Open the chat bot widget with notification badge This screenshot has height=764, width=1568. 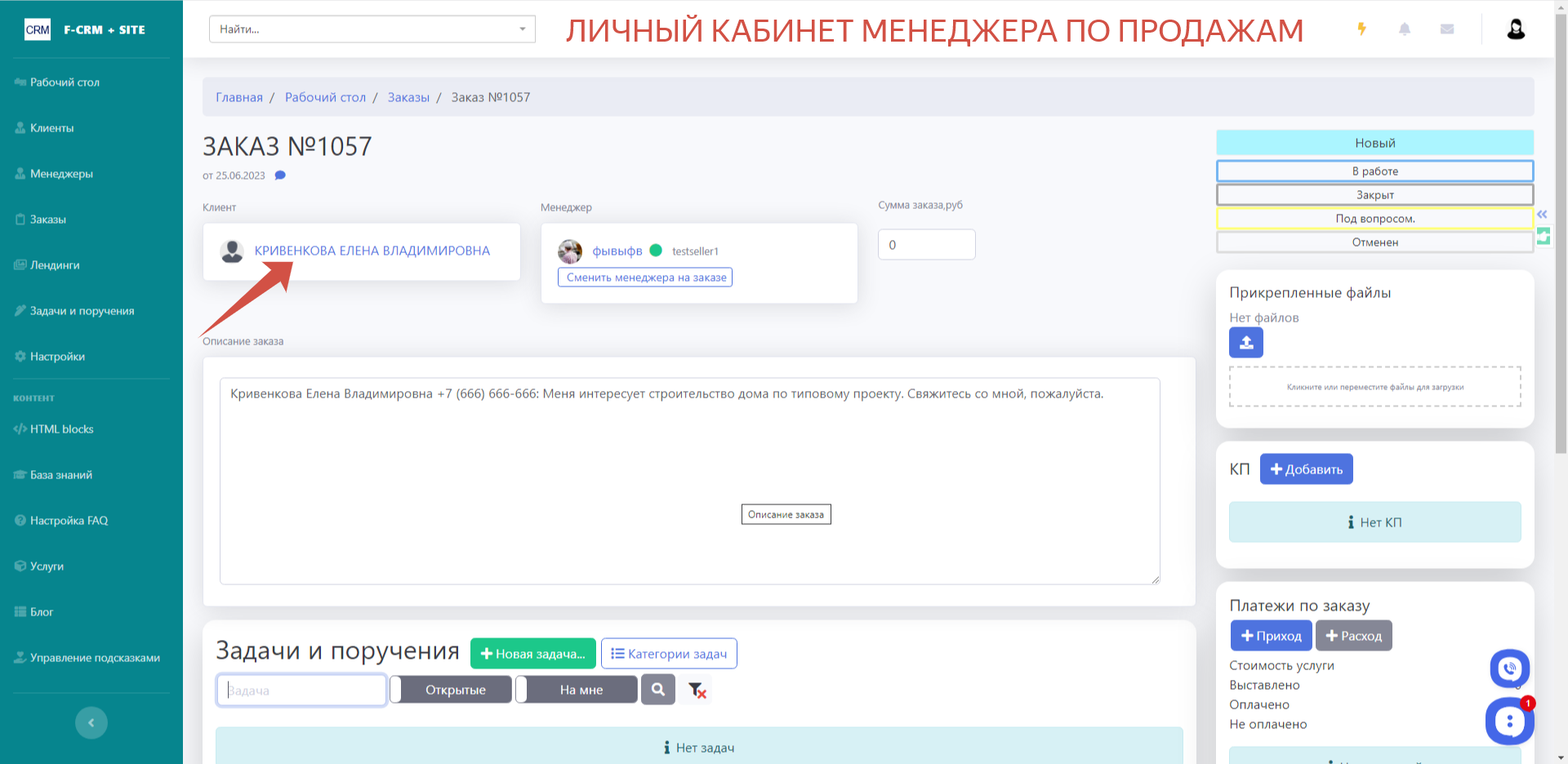[1508, 721]
